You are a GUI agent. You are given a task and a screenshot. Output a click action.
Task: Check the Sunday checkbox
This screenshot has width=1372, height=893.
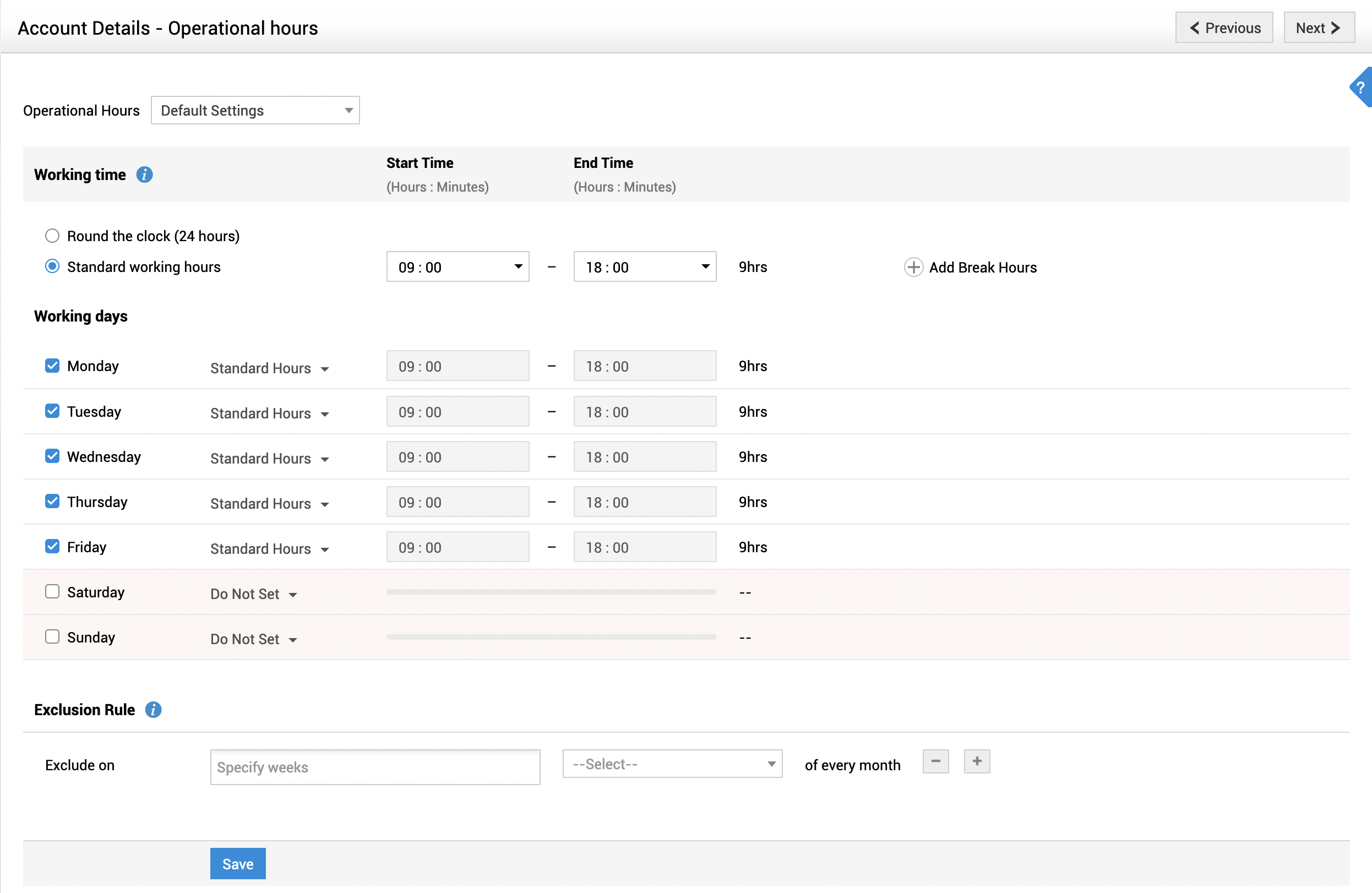click(x=52, y=636)
